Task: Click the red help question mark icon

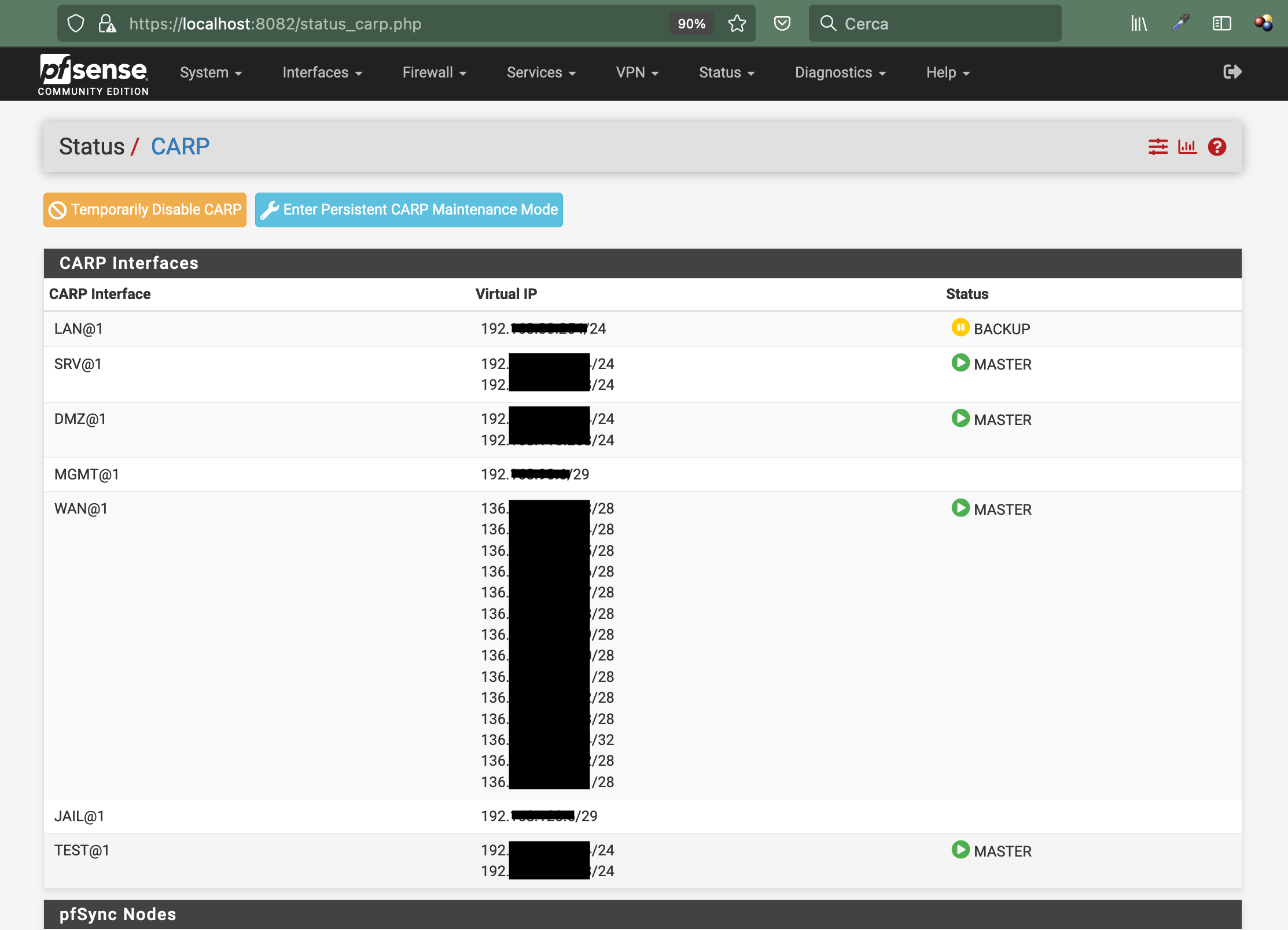Action: coord(1217,147)
